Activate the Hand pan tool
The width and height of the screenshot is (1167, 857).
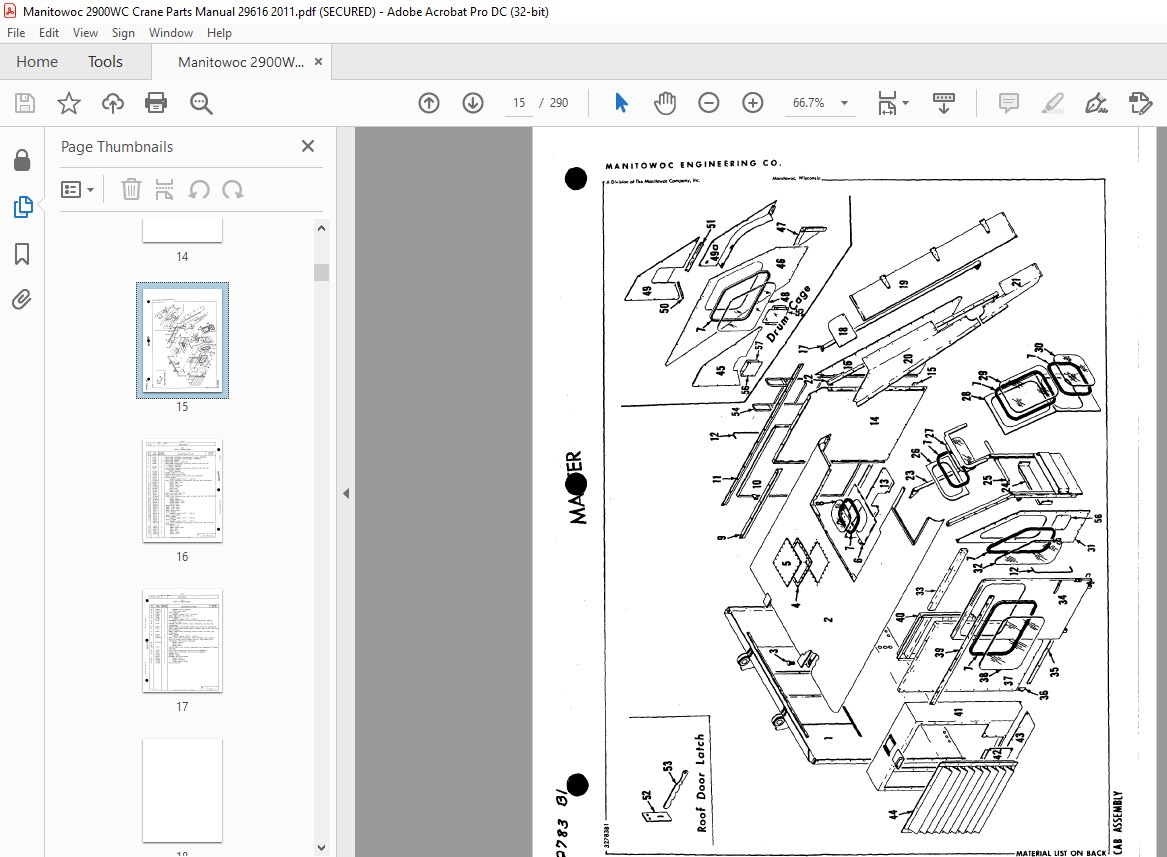[665, 103]
